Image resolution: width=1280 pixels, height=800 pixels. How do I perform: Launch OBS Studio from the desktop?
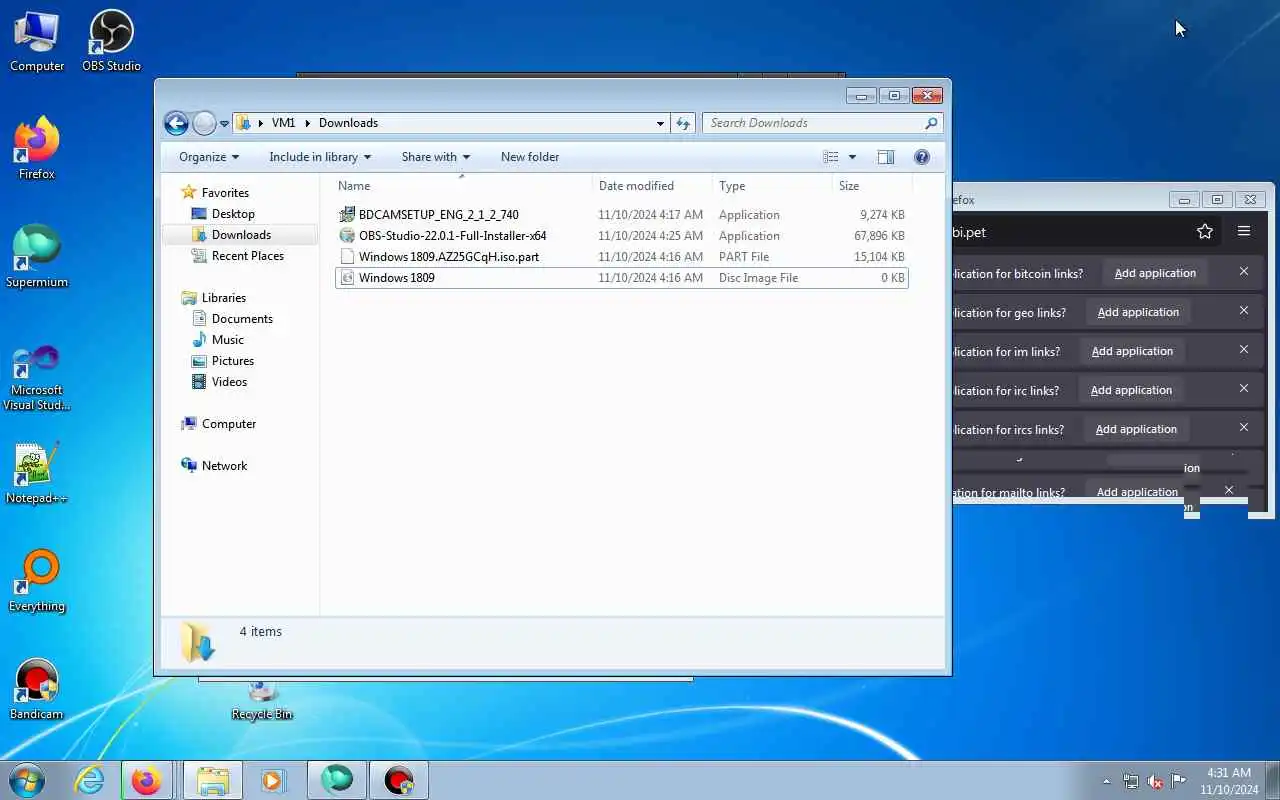click(111, 41)
